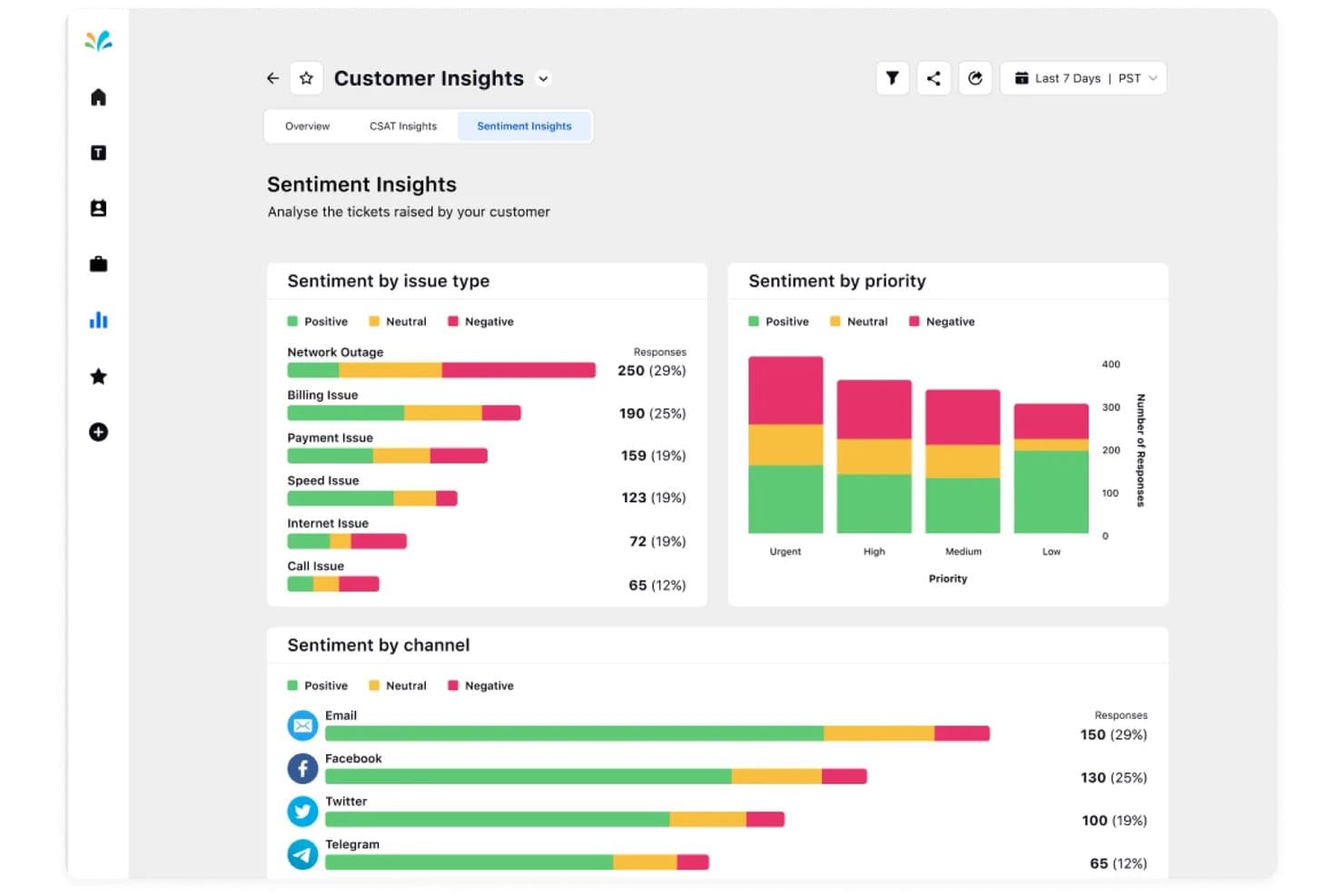
Task: Click the Email channel sentiment bar
Action: pyautogui.click(x=657, y=734)
